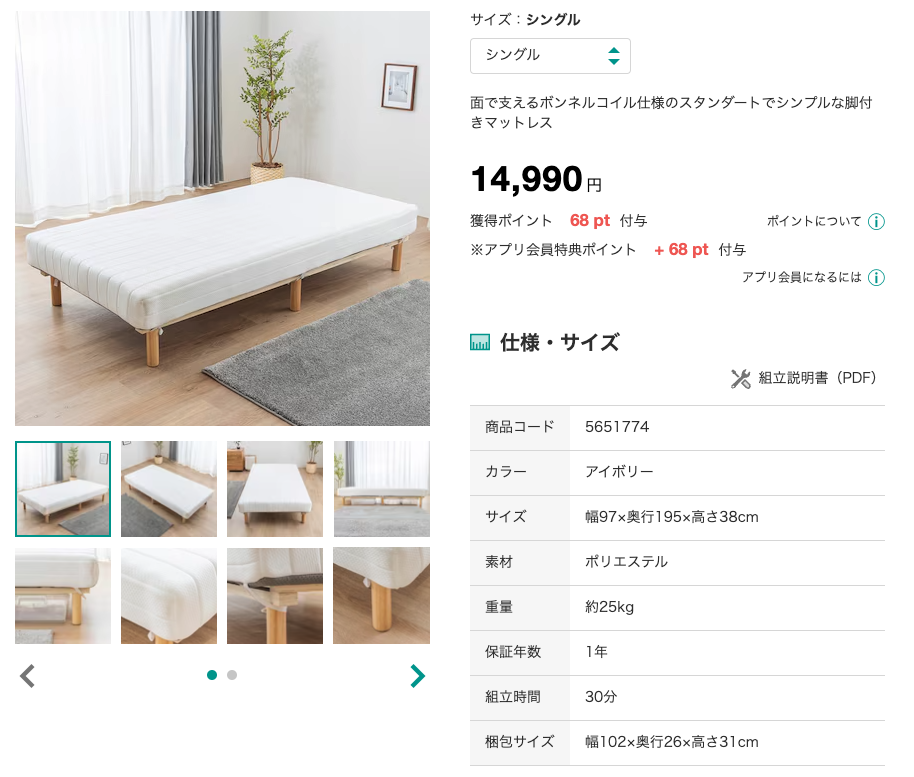Click info icon beside アプリ会員になるには
This screenshot has height=777, width=914.
click(x=876, y=277)
